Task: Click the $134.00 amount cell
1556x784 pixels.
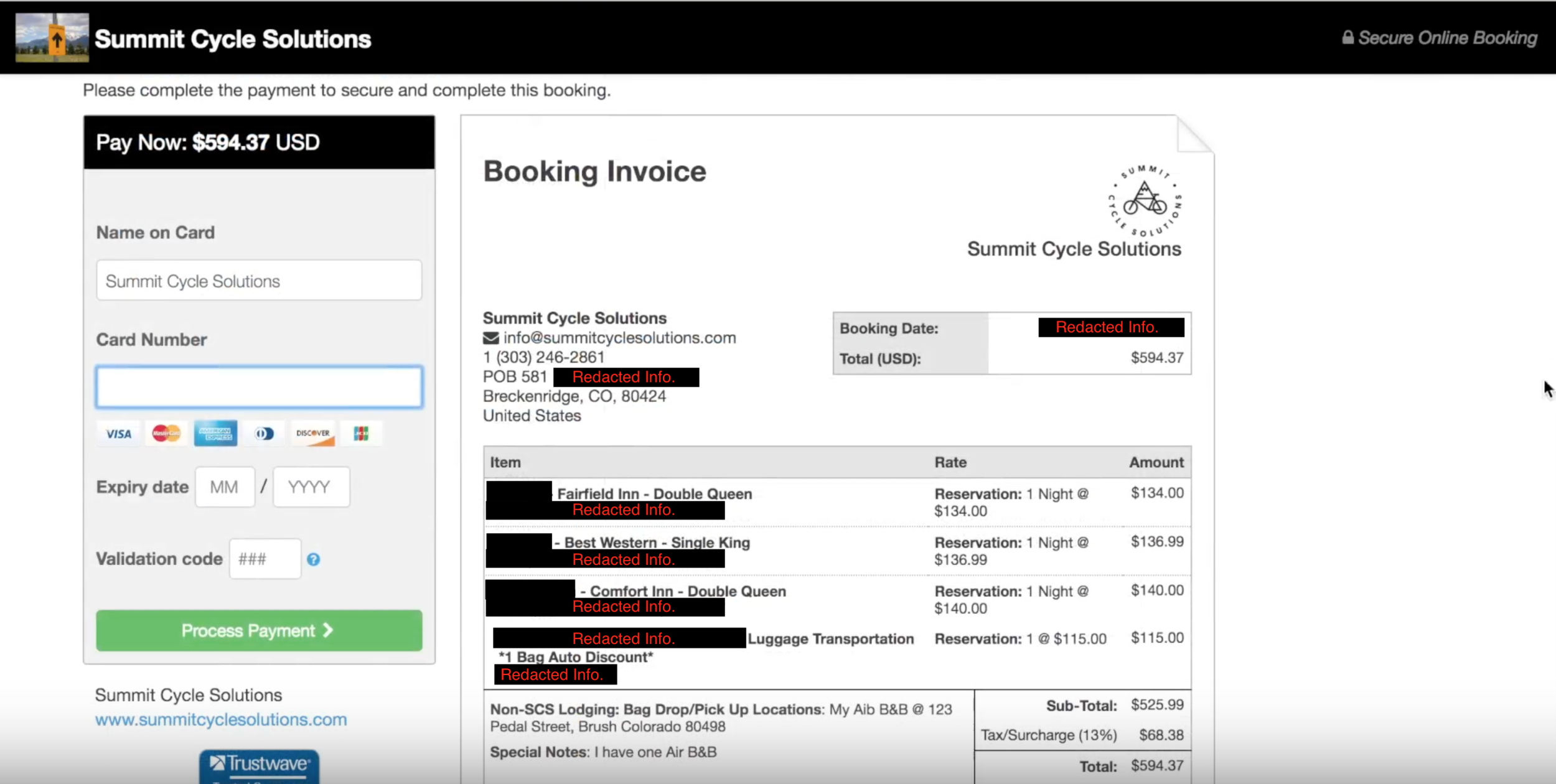Action: [1157, 493]
